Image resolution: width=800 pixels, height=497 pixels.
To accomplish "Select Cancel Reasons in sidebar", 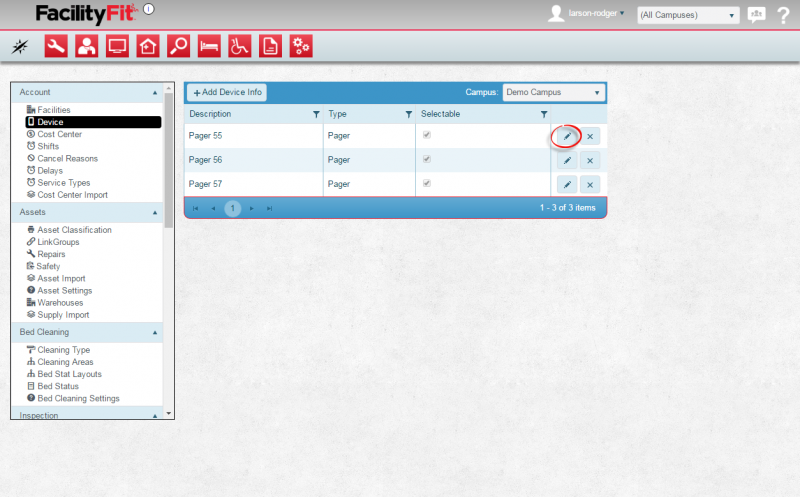I will 67,158.
